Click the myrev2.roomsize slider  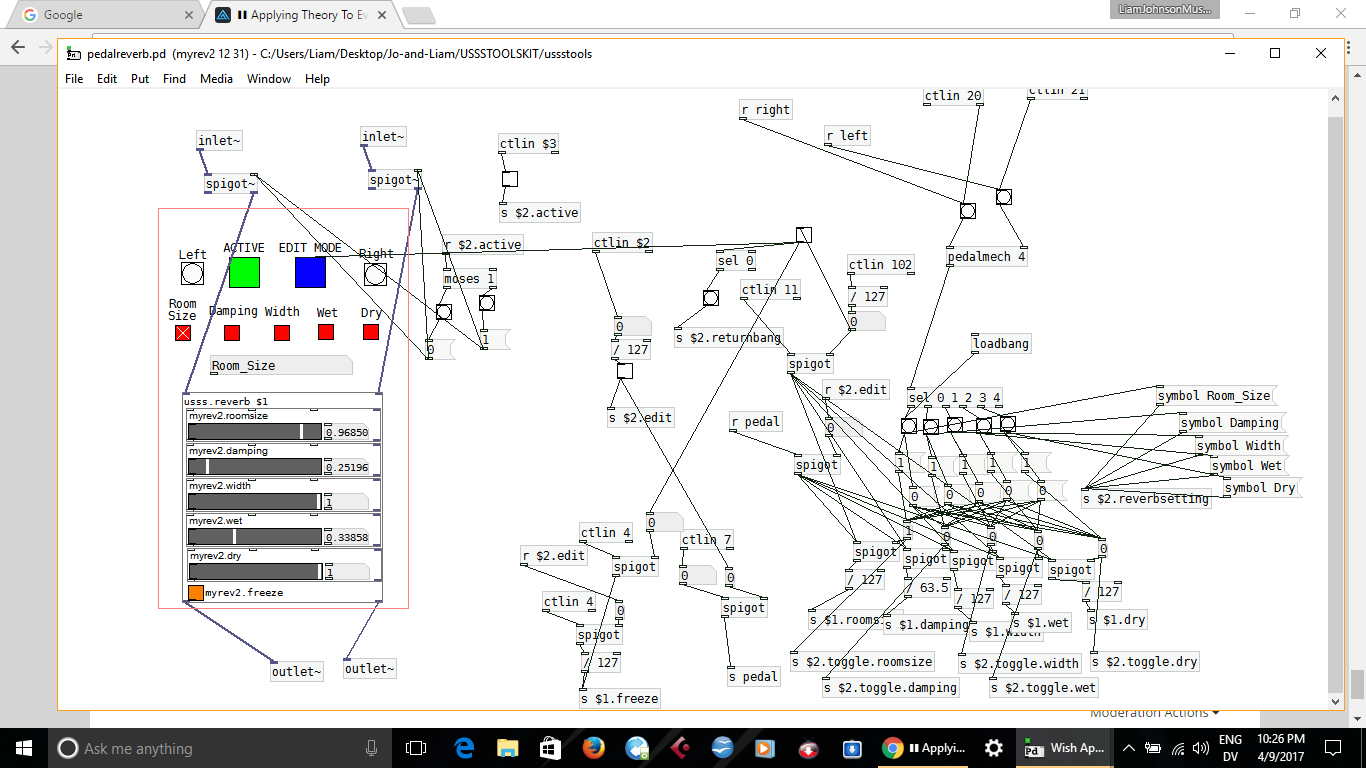(255, 431)
